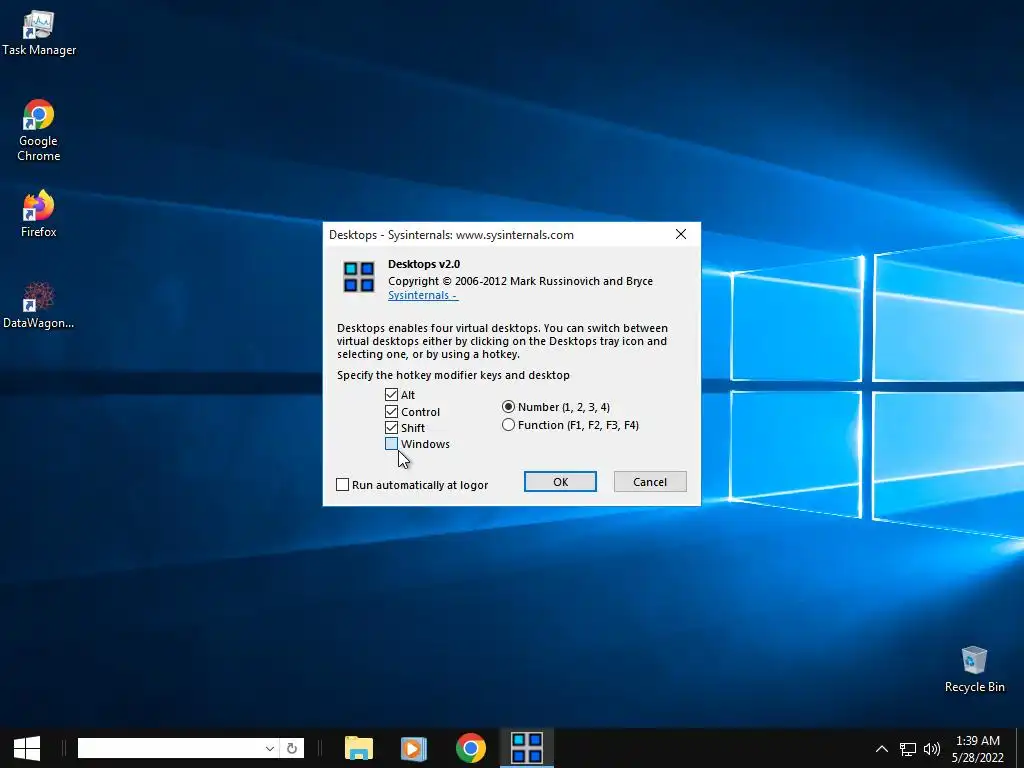Click the Desktops logo in the dialog
This screenshot has width=1024, height=768.
point(359,277)
